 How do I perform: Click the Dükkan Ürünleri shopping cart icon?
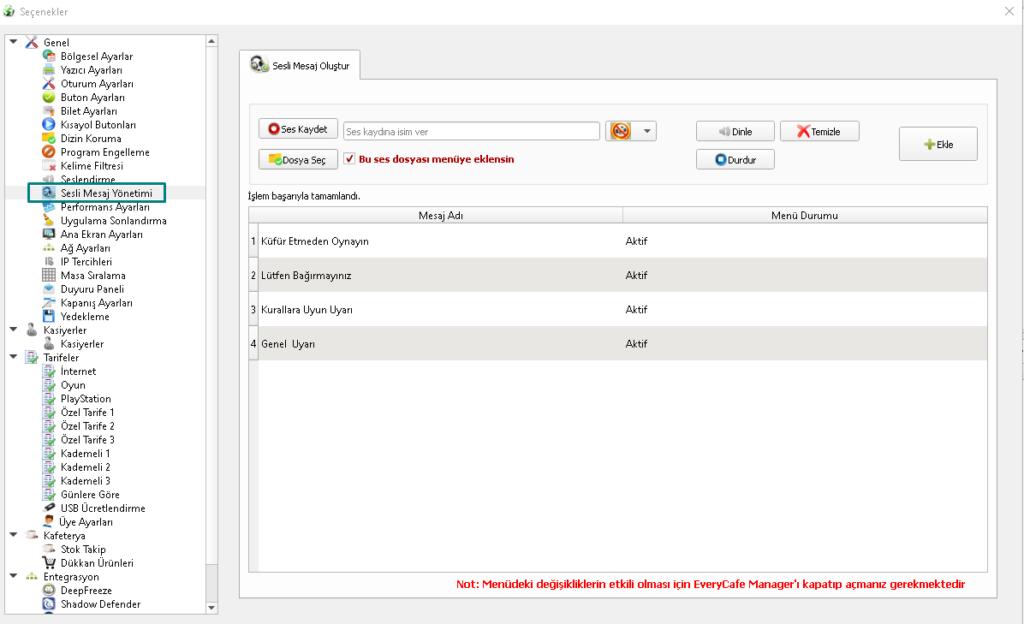(x=49, y=563)
